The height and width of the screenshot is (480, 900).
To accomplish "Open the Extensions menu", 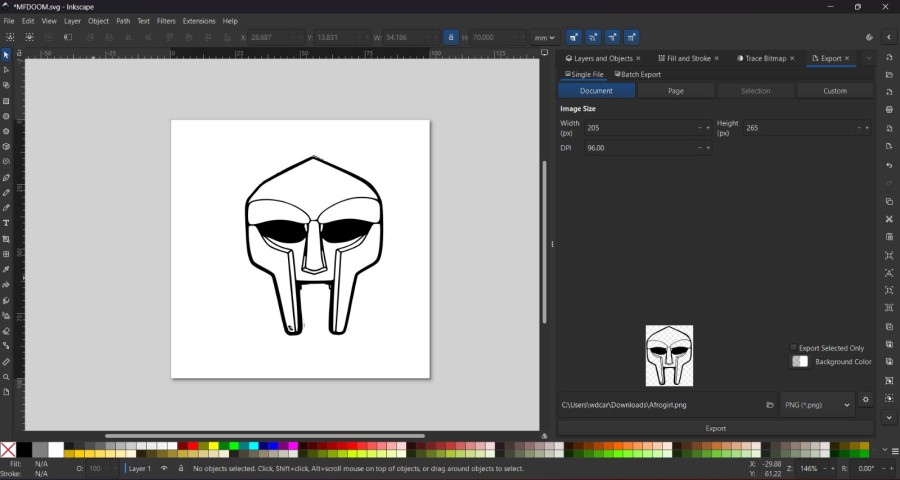I will (x=198, y=20).
